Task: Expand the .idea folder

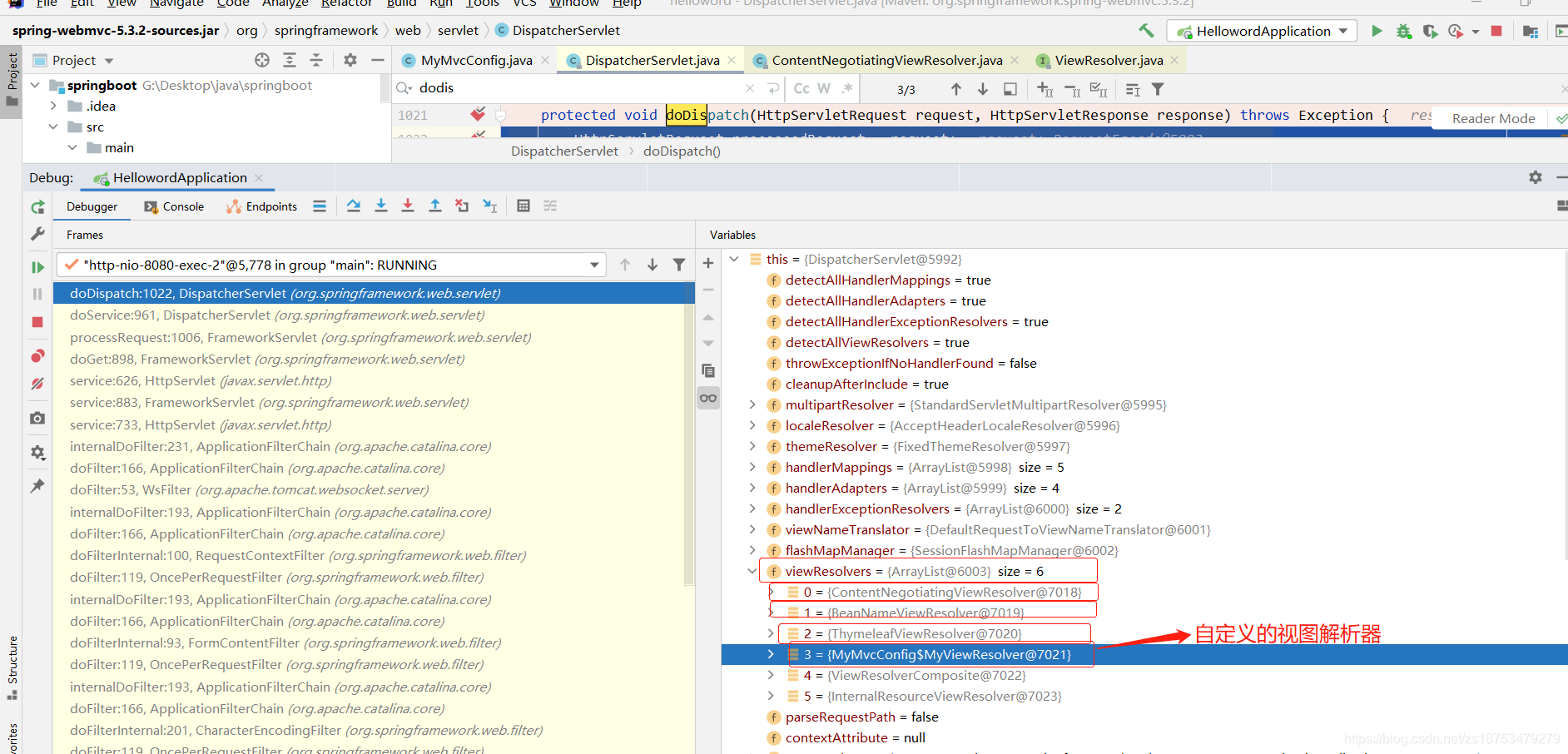Action: click(54, 106)
